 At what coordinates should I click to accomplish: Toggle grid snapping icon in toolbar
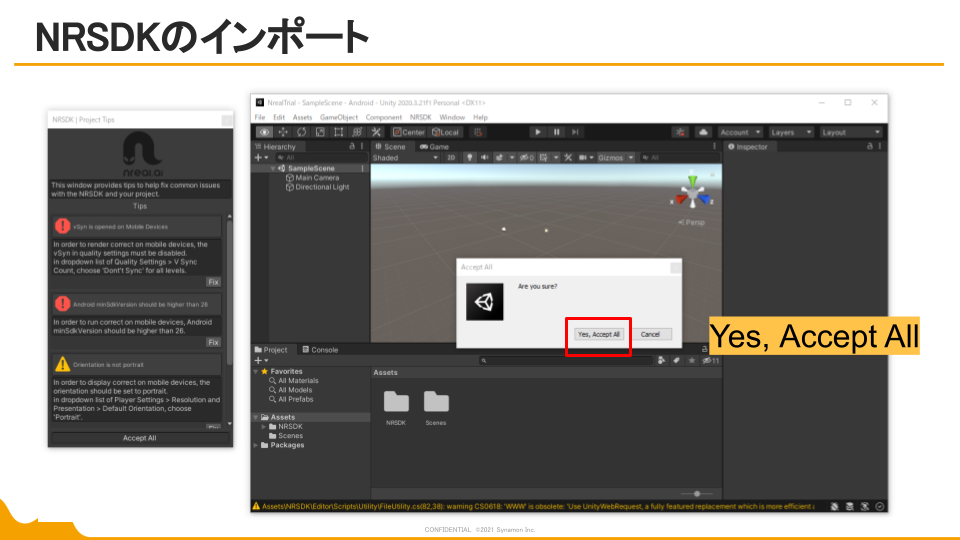click(x=478, y=132)
